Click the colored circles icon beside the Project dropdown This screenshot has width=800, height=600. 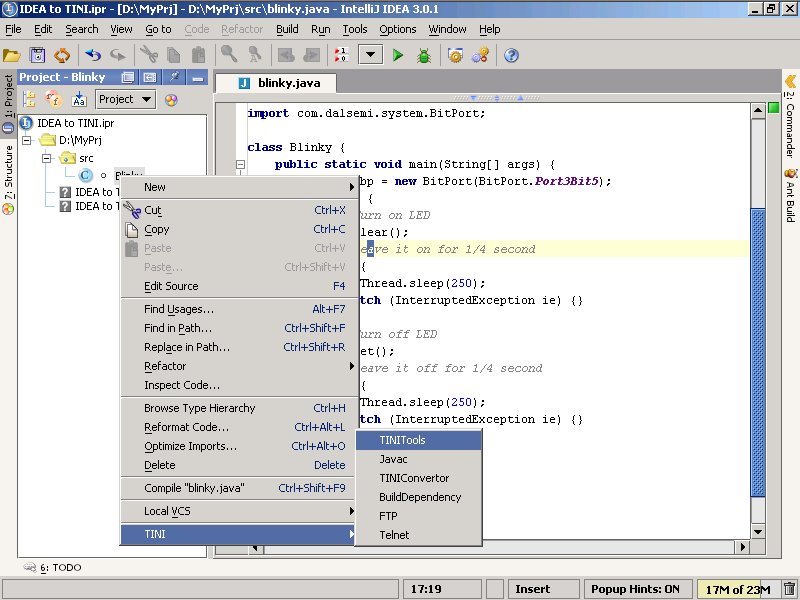[x=171, y=99]
